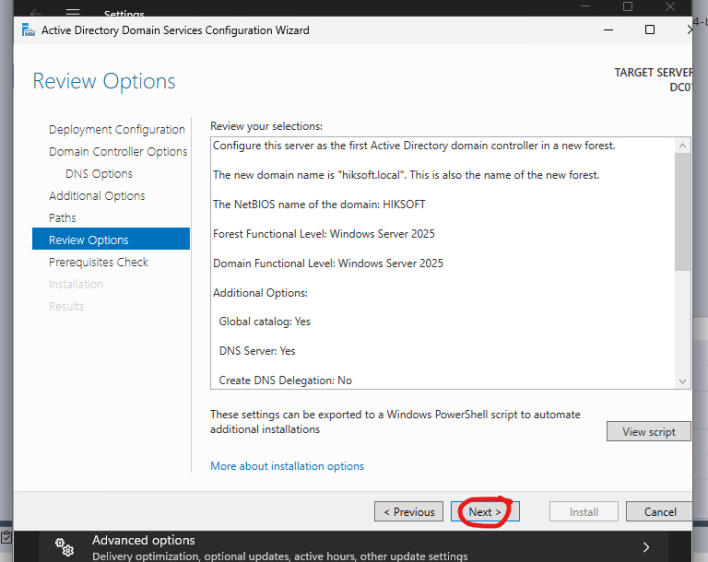Select Prerequisites Check in the sidebar
The width and height of the screenshot is (708, 562).
(98, 262)
